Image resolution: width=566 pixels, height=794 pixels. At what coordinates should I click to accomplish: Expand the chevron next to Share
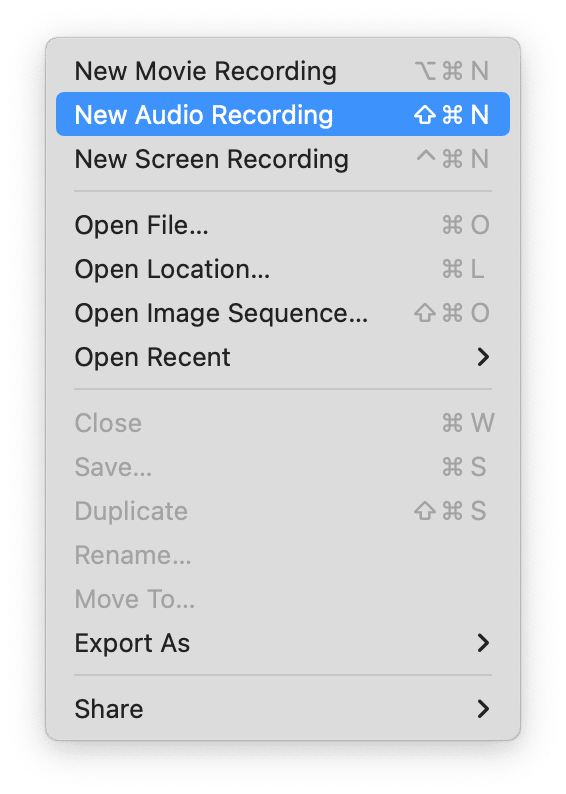(483, 709)
